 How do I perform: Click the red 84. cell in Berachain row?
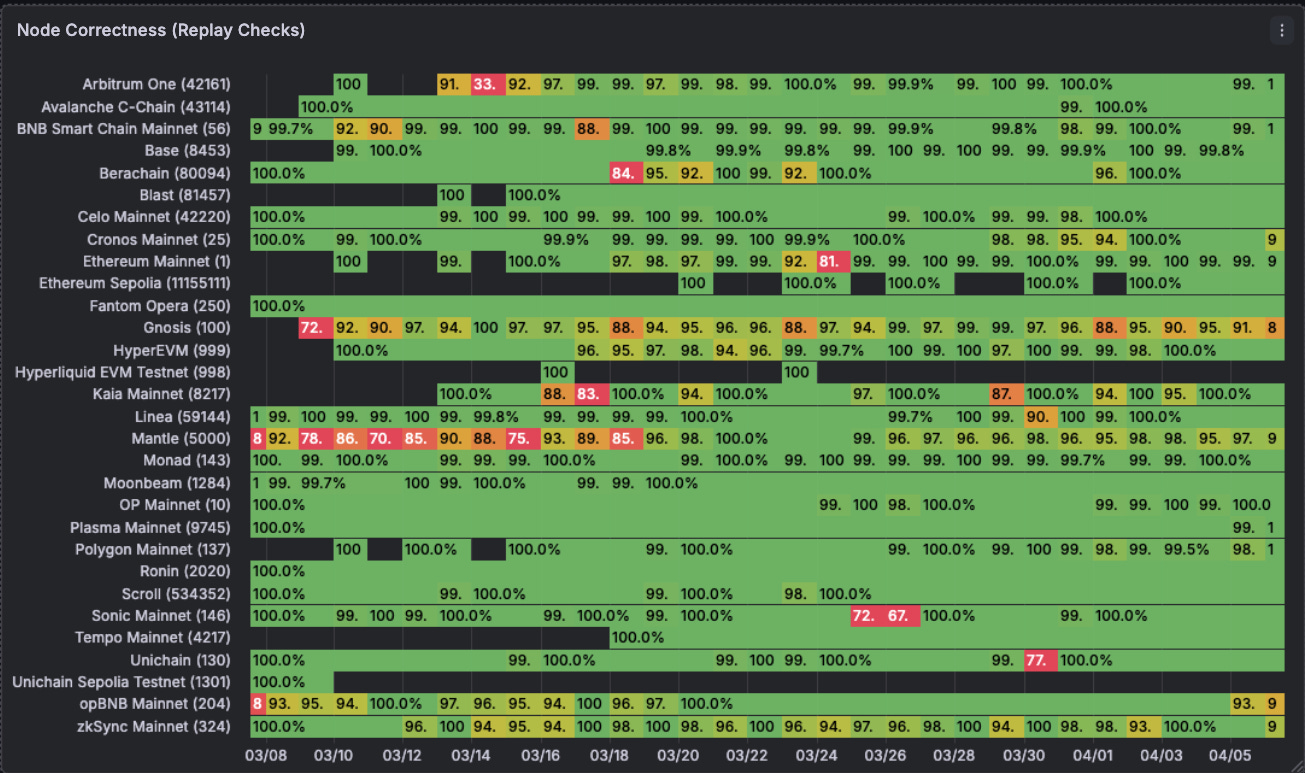click(627, 173)
